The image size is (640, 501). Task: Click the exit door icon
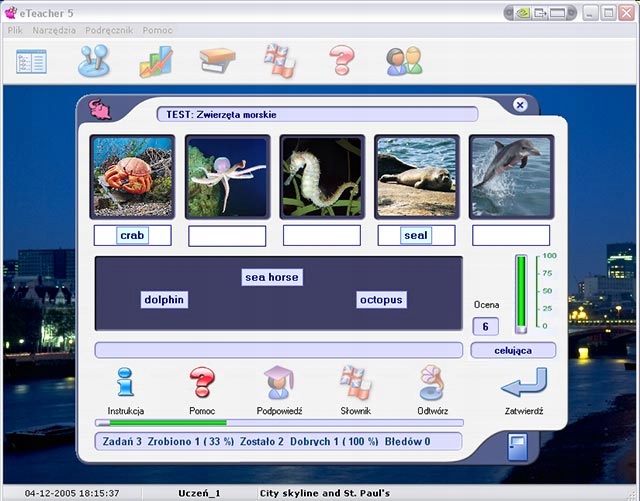coord(516,444)
